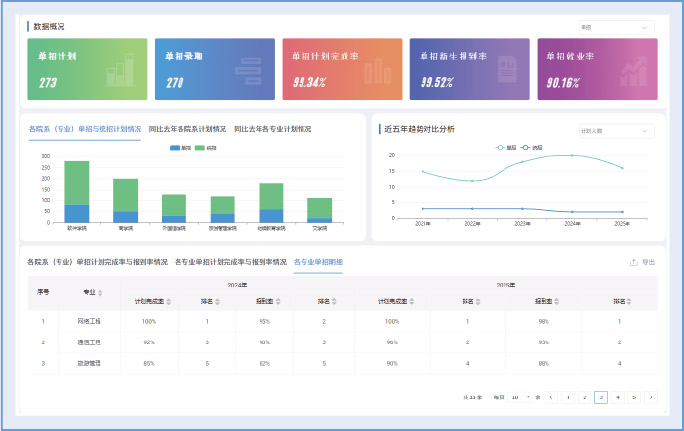
Task: Sort by 2024年 计划完成率 column
Action: pyautogui.click(x=168, y=301)
